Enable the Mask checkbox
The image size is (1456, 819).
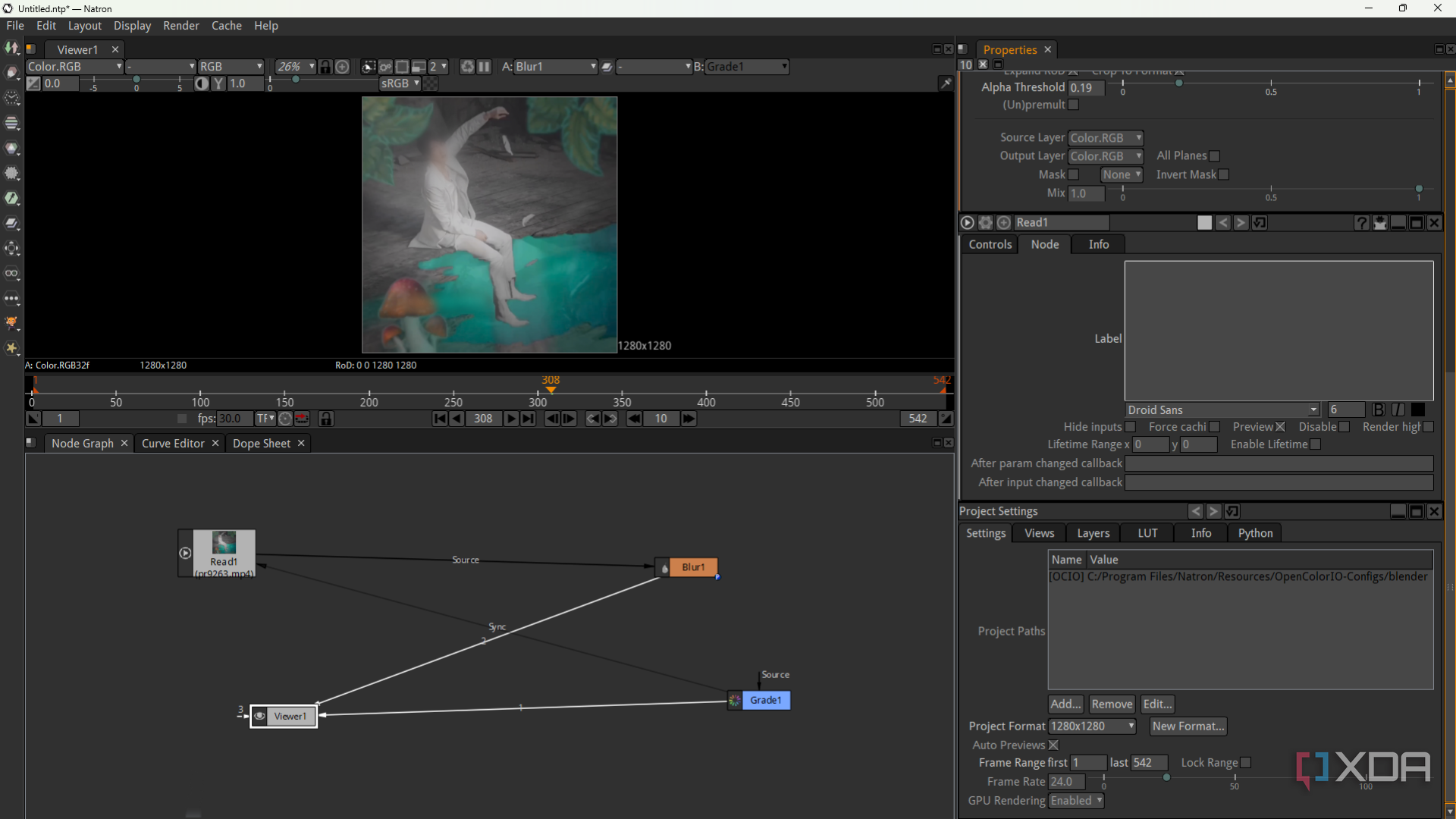[1074, 174]
